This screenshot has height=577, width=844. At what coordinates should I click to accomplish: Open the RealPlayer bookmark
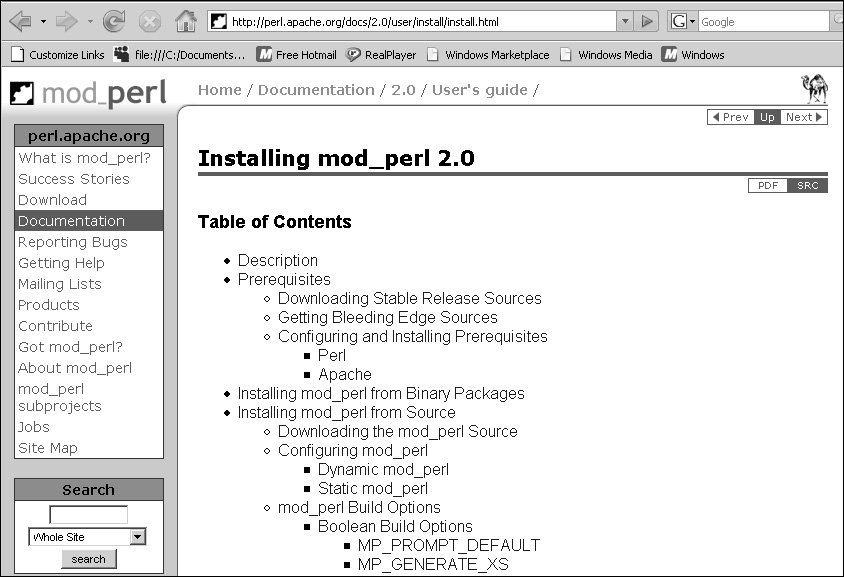[x=381, y=55]
